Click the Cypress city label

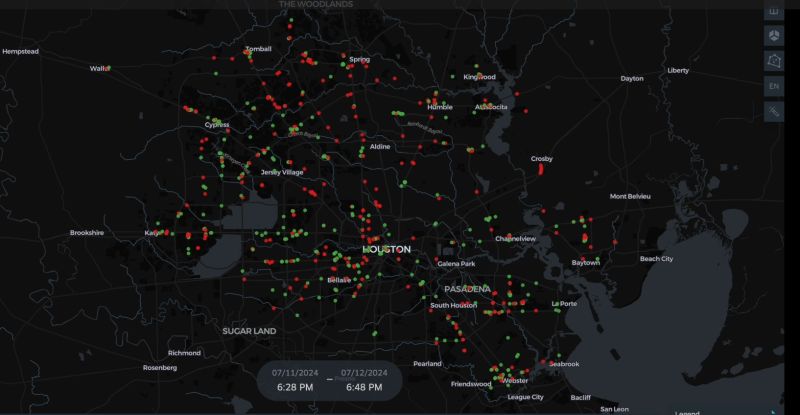pyautogui.click(x=217, y=125)
